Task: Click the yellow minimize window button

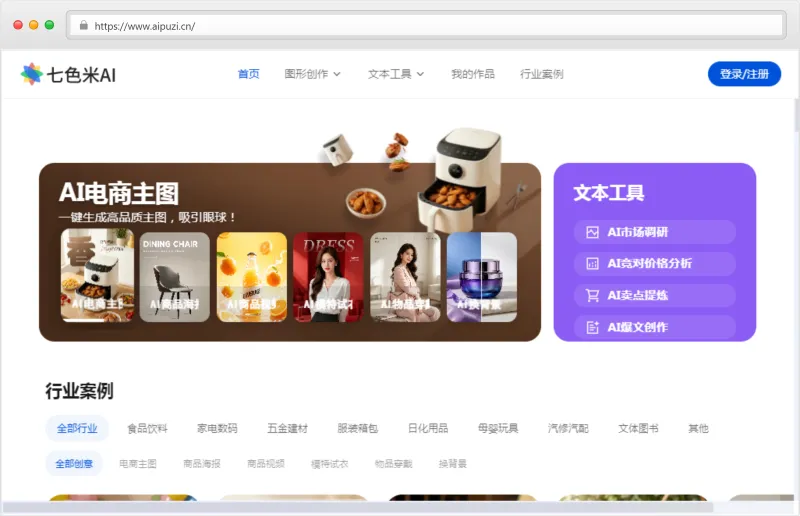Action: pyautogui.click(x=34, y=25)
